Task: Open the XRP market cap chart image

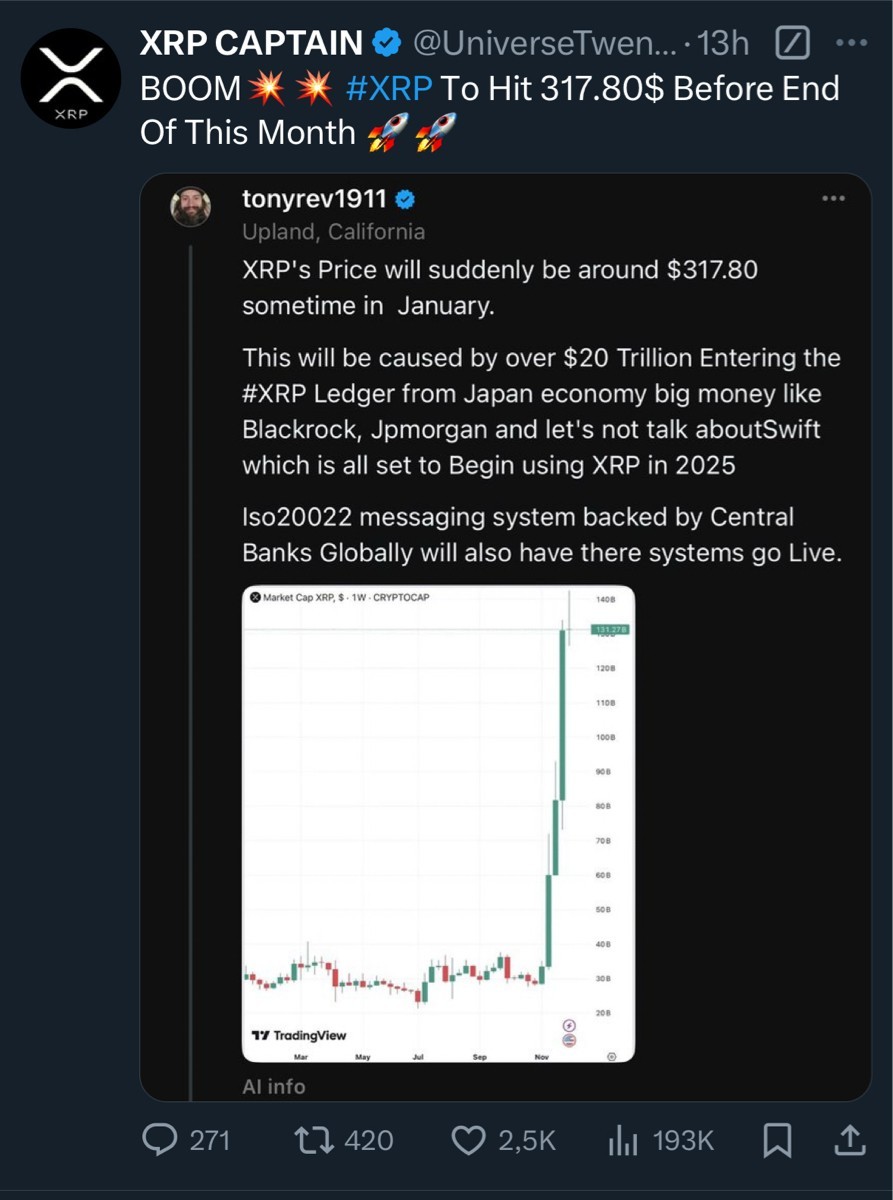Action: tap(438, 822)
